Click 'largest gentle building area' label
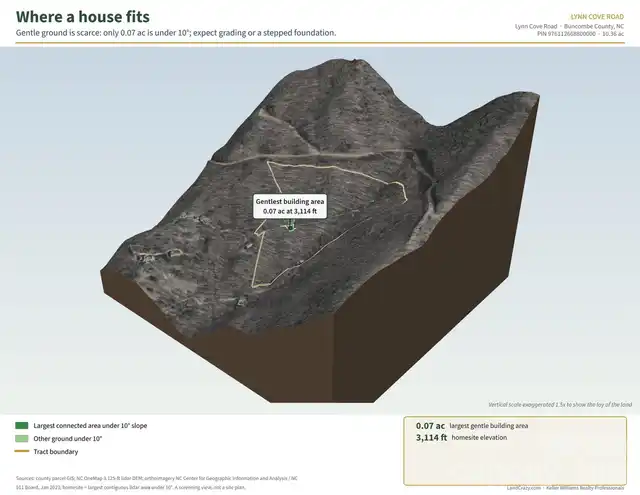Screen dimensions: 640x495 (x=489, y=426)
